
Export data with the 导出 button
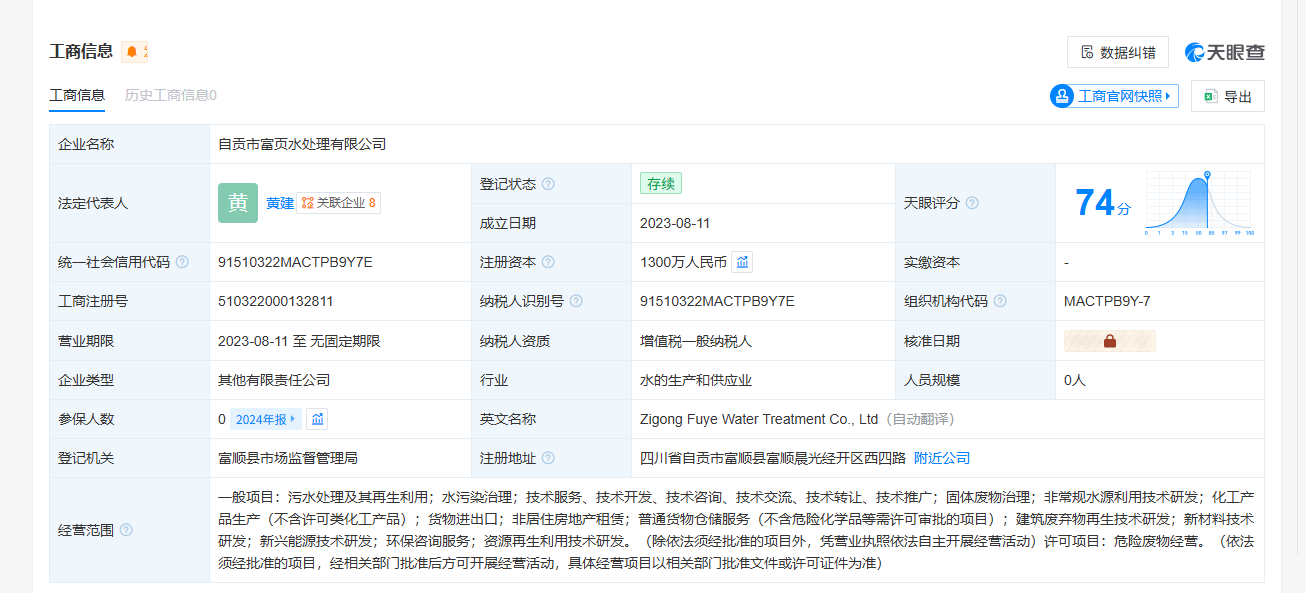tap(1228, 96)
